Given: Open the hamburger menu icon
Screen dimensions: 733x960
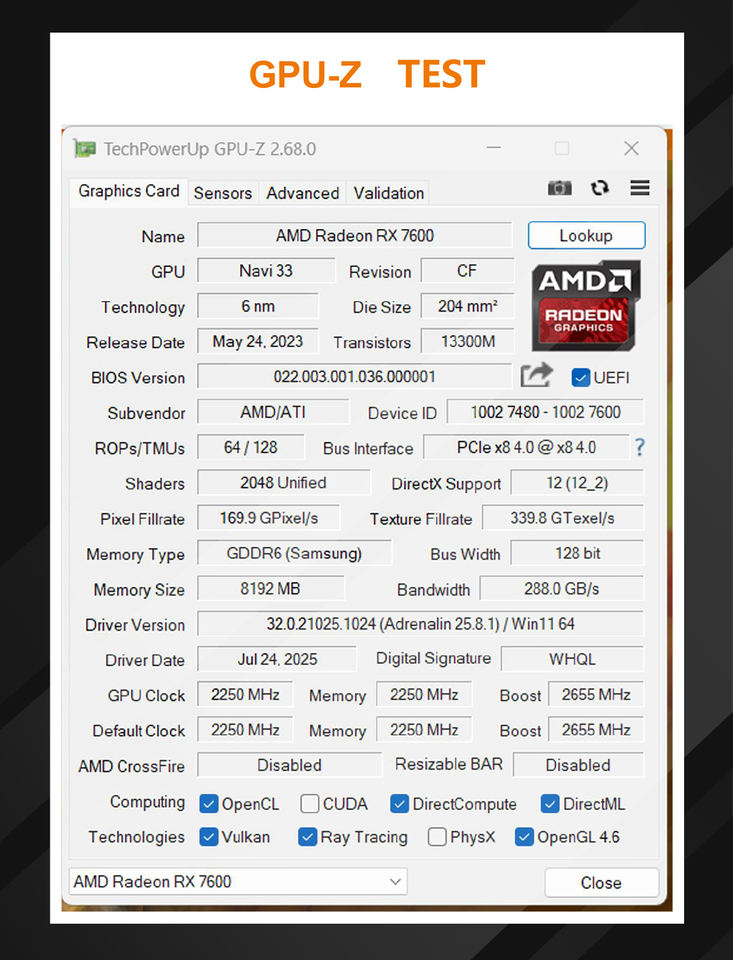Looking at the screenshot, I should coord(640,188).
